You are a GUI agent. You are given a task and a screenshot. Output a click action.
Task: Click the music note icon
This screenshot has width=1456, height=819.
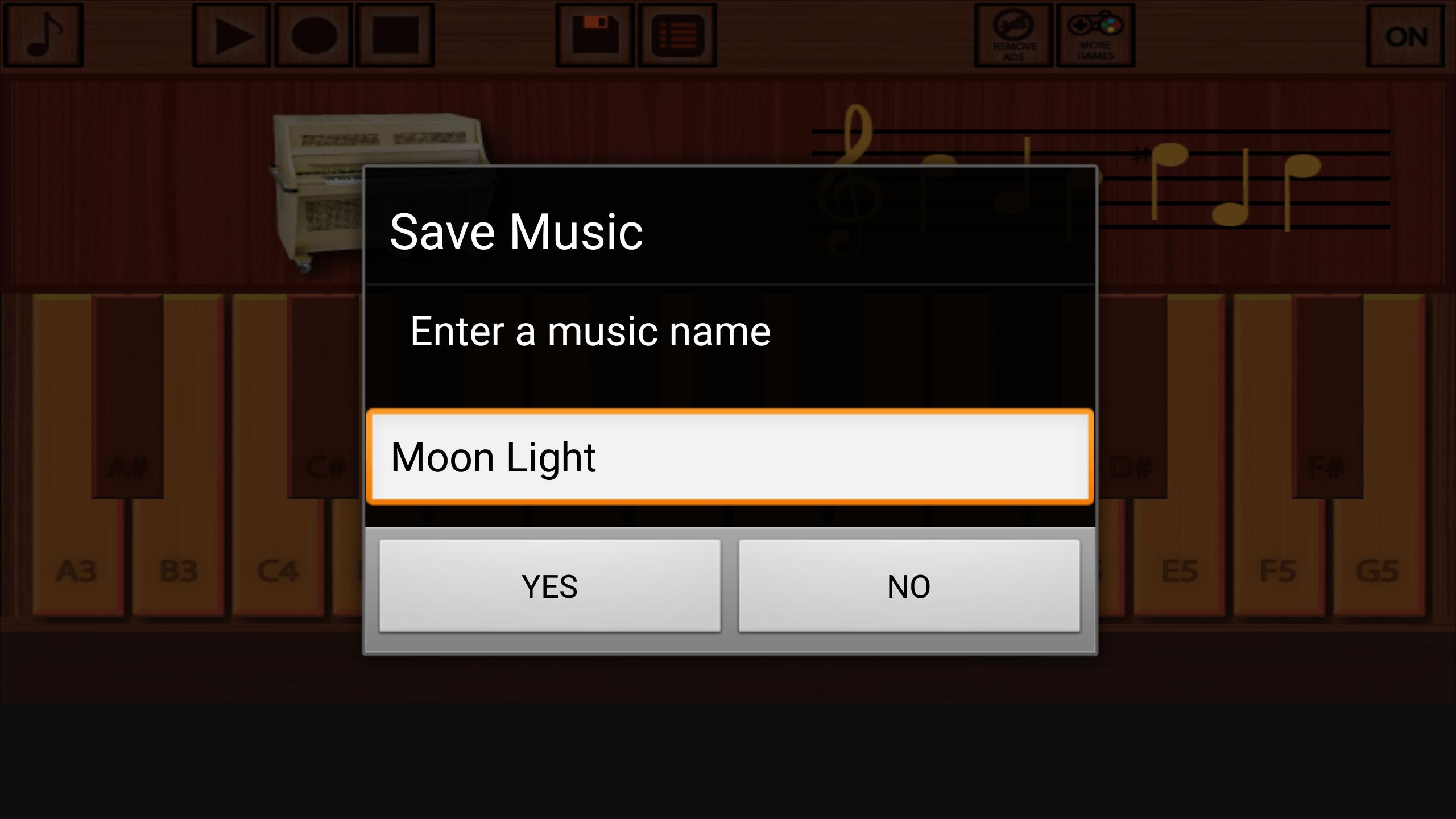[43, 35]
